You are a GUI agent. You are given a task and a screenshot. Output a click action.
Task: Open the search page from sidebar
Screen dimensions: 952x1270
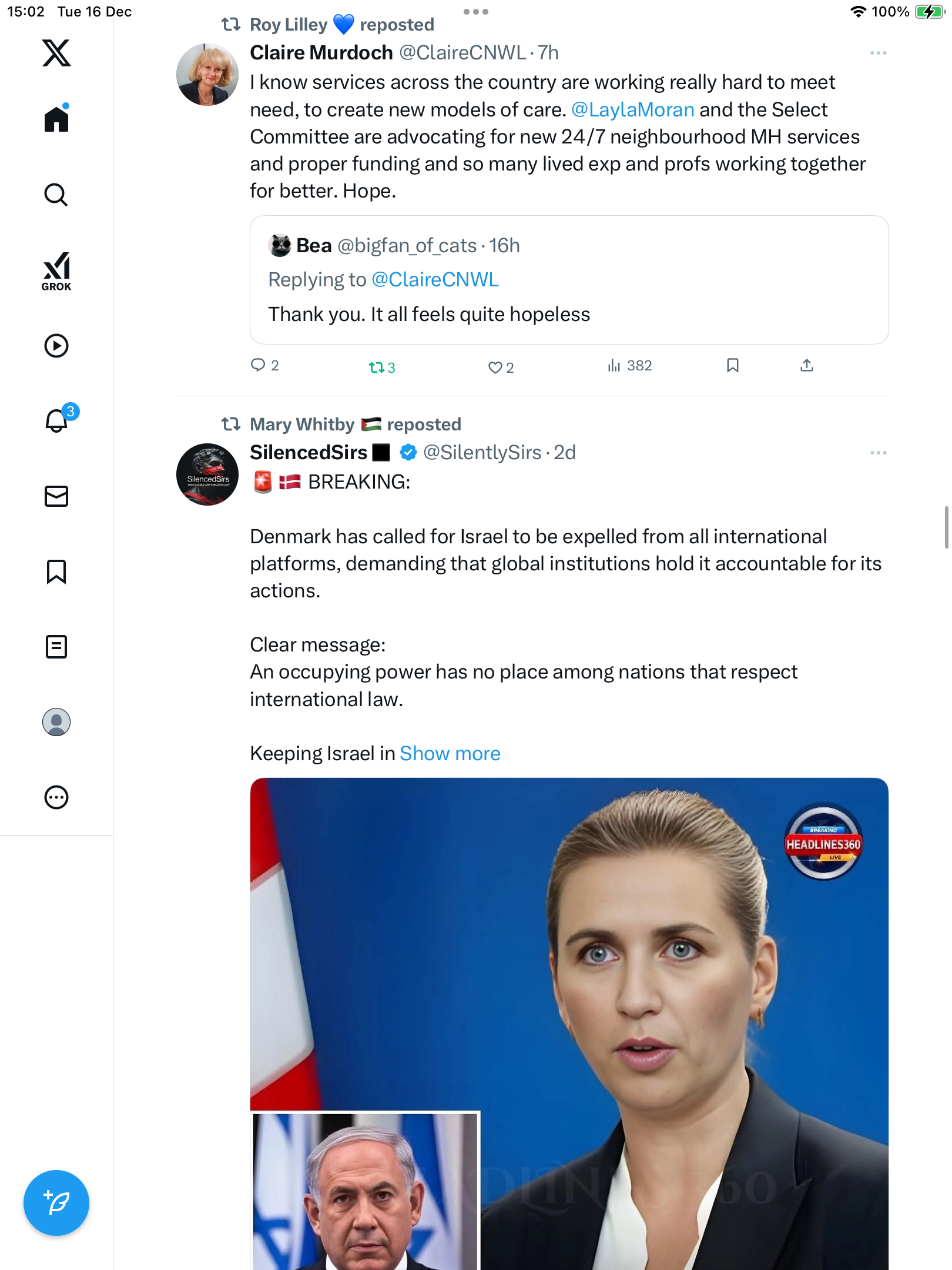coord(56,195)
